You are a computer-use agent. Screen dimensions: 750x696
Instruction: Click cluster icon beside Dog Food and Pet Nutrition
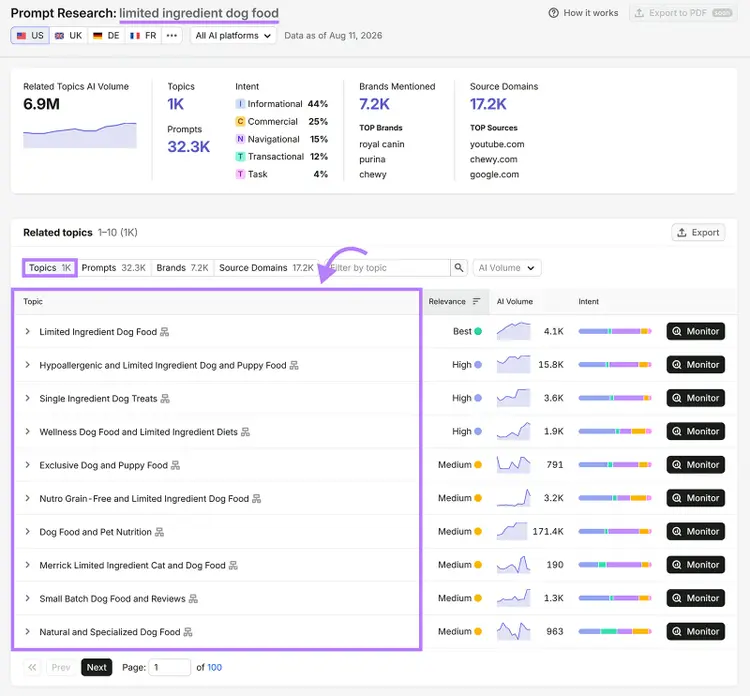(x=160, y=532)
